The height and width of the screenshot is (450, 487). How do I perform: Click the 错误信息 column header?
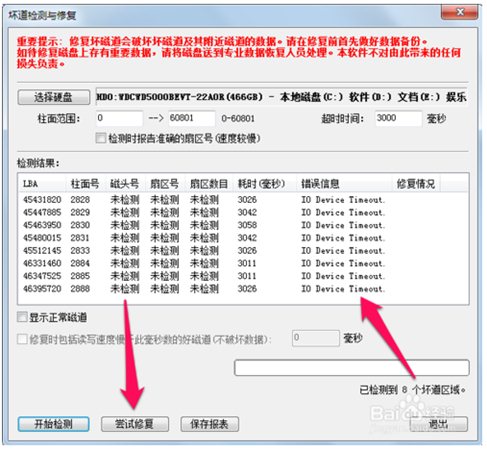pyautogui.click(x=344, y=184)
